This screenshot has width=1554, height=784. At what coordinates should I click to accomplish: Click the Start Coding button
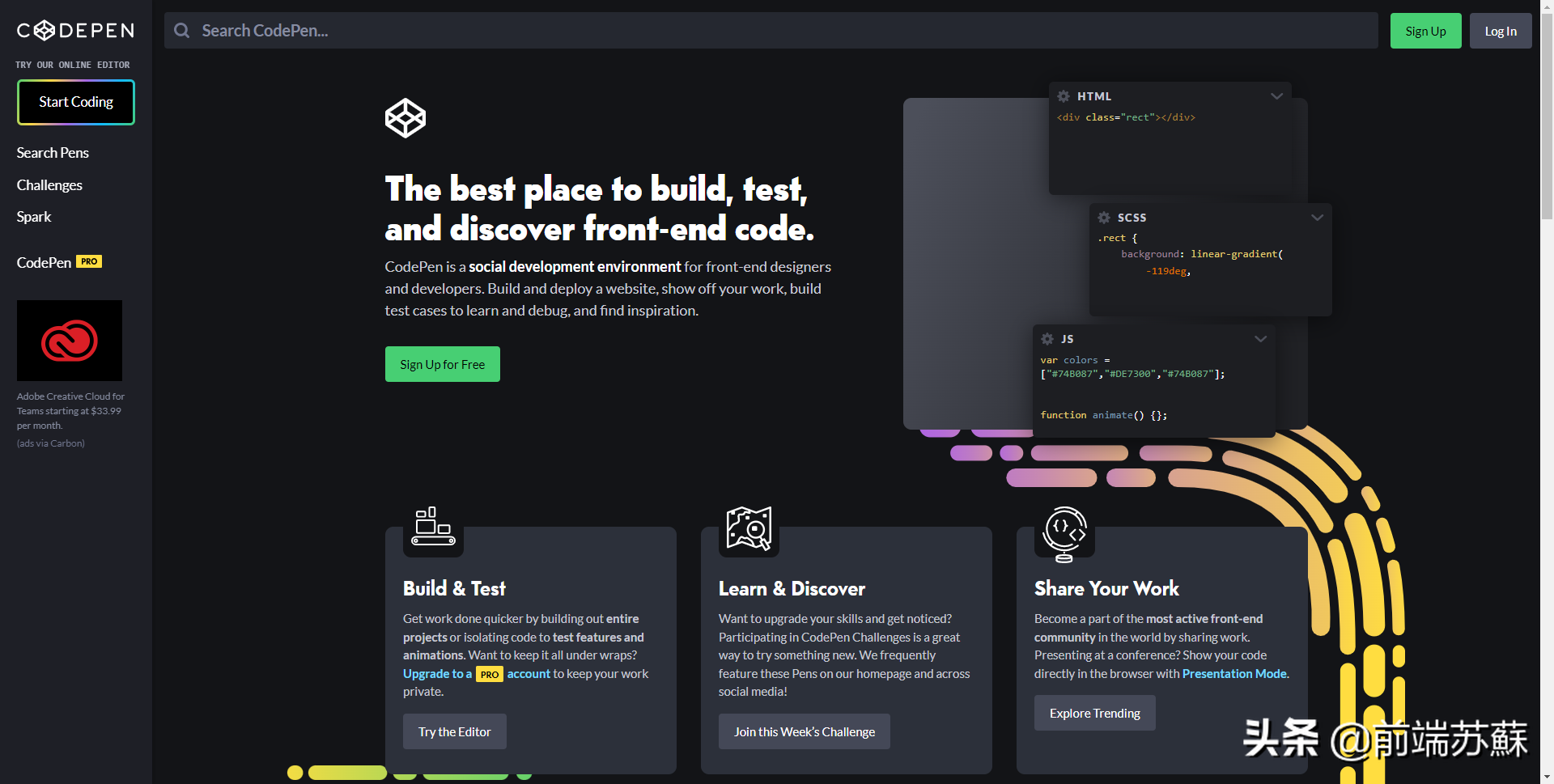click(76, 102)
